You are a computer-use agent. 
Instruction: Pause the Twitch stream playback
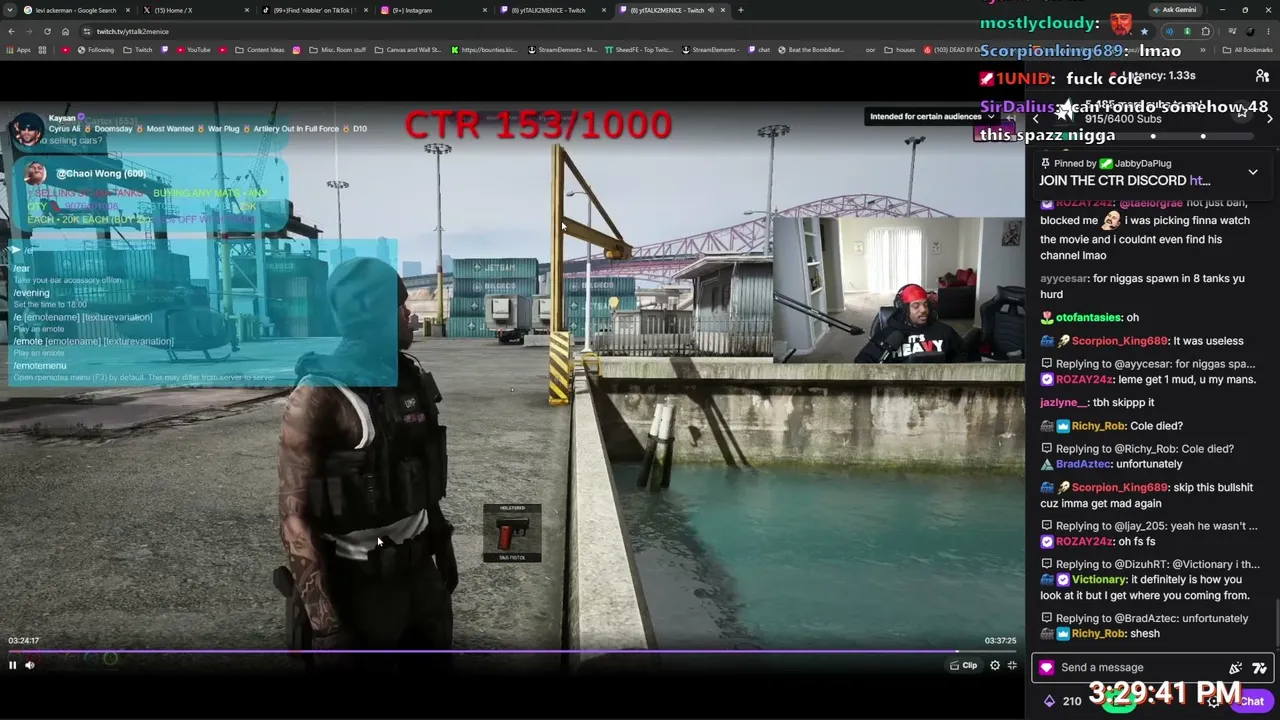coord(13,665)
